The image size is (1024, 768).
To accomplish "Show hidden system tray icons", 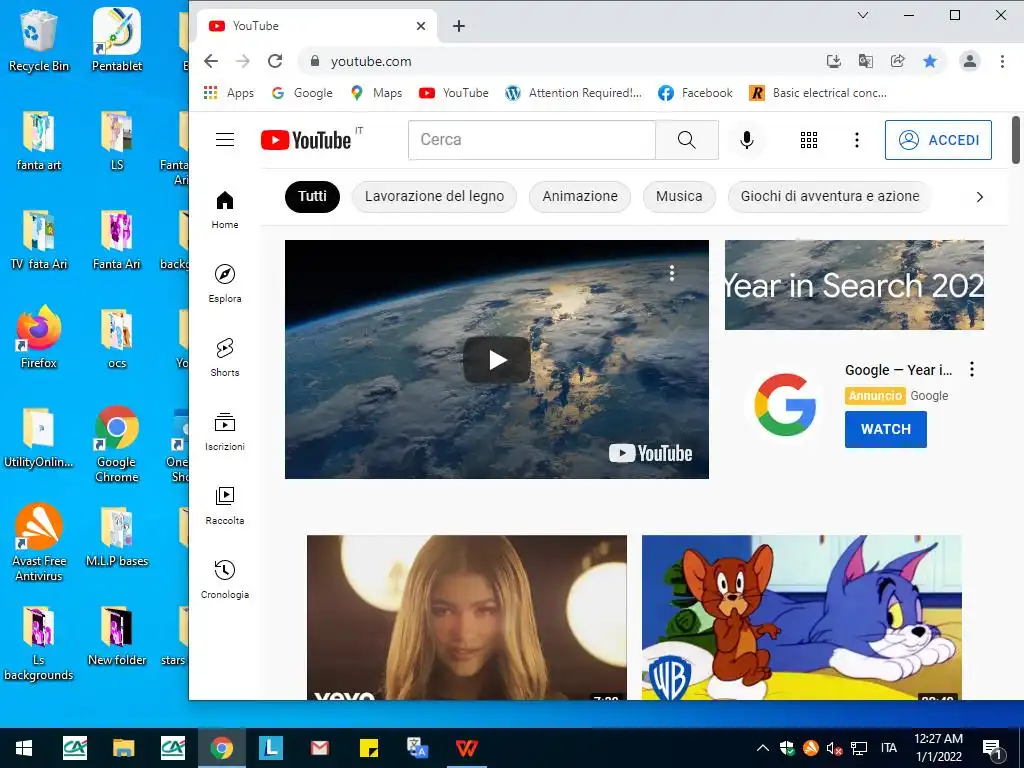I will (x=762, y=748).
